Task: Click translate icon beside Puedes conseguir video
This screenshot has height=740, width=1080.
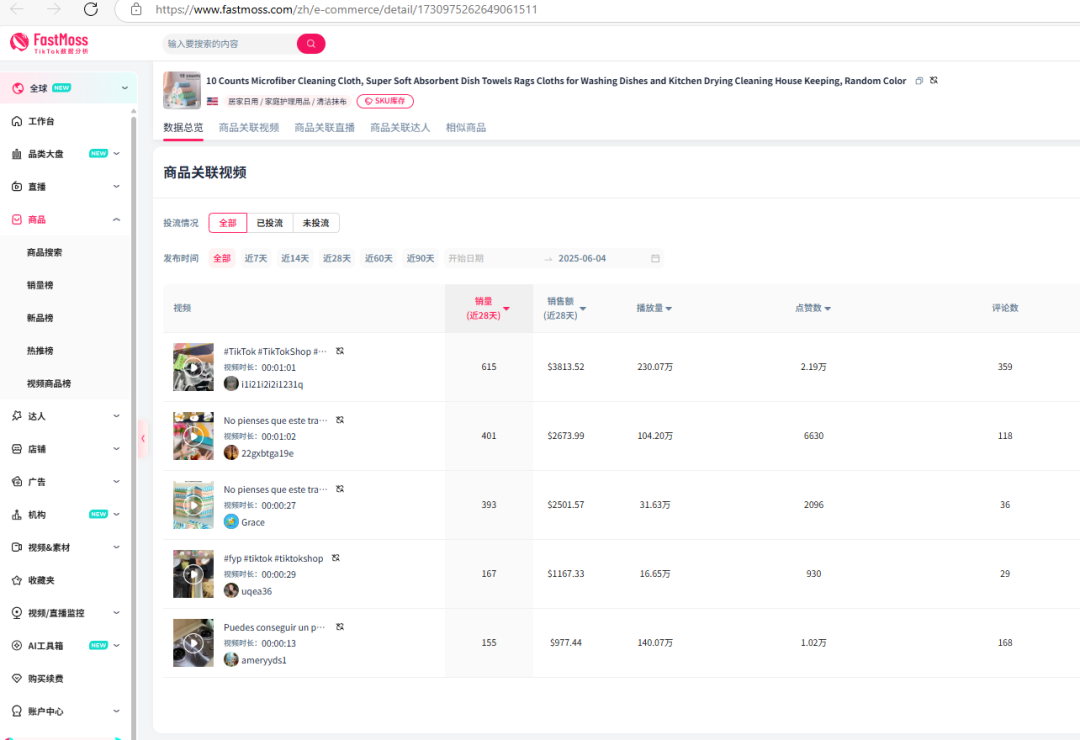Action: click(340, 626)
